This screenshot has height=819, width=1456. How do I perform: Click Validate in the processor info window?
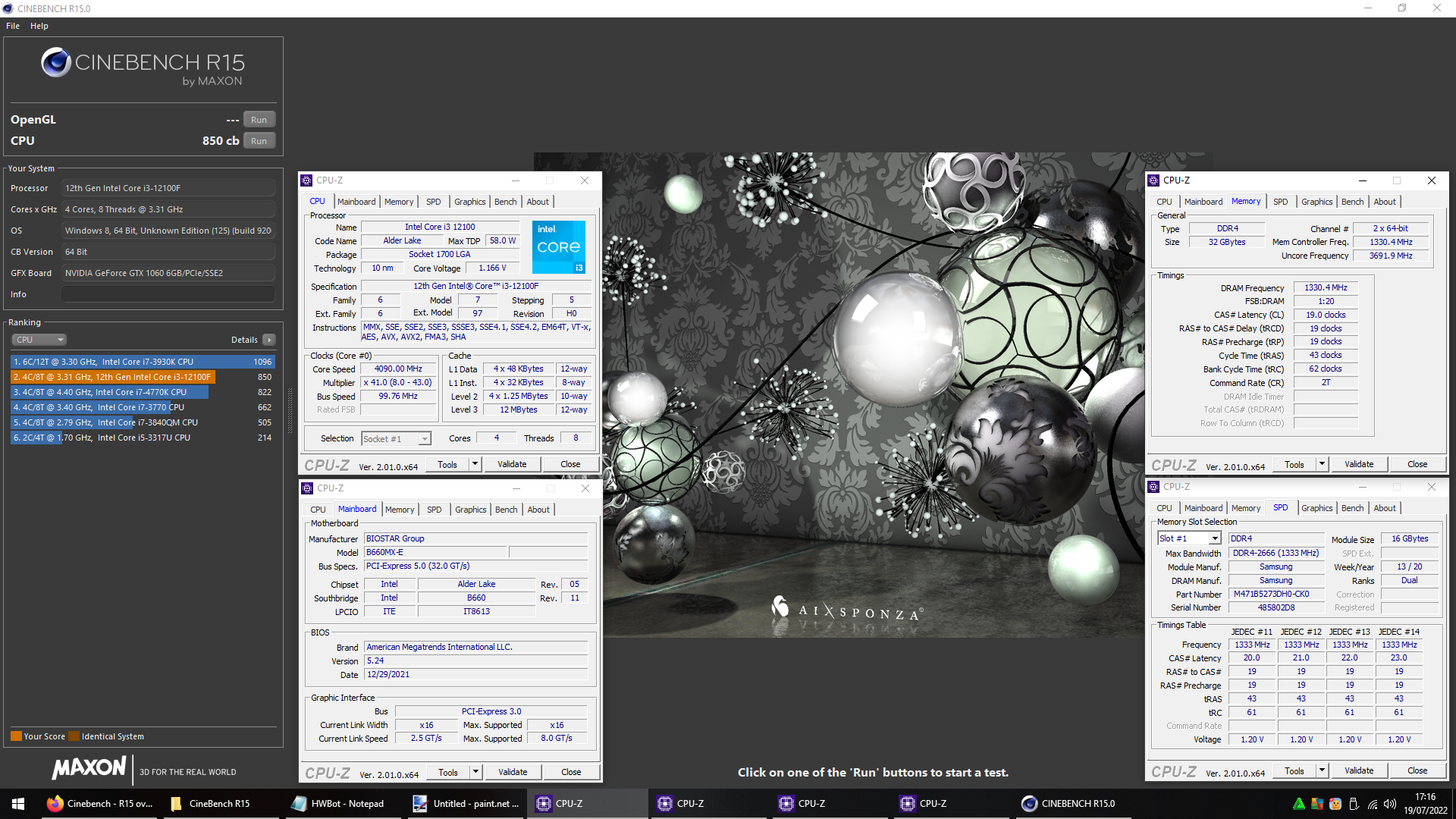[x=512, y=464]
